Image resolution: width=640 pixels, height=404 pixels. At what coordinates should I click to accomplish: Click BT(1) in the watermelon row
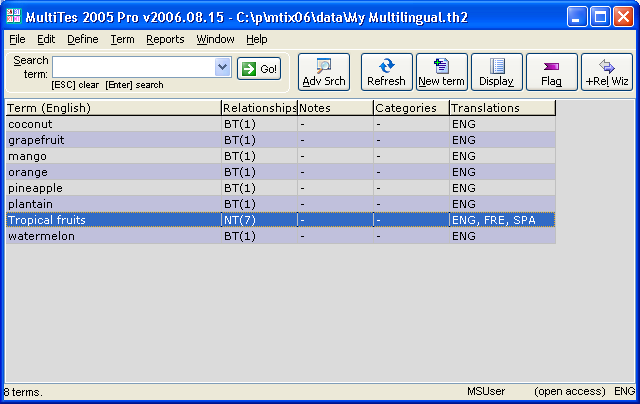(x=240, y=236)
